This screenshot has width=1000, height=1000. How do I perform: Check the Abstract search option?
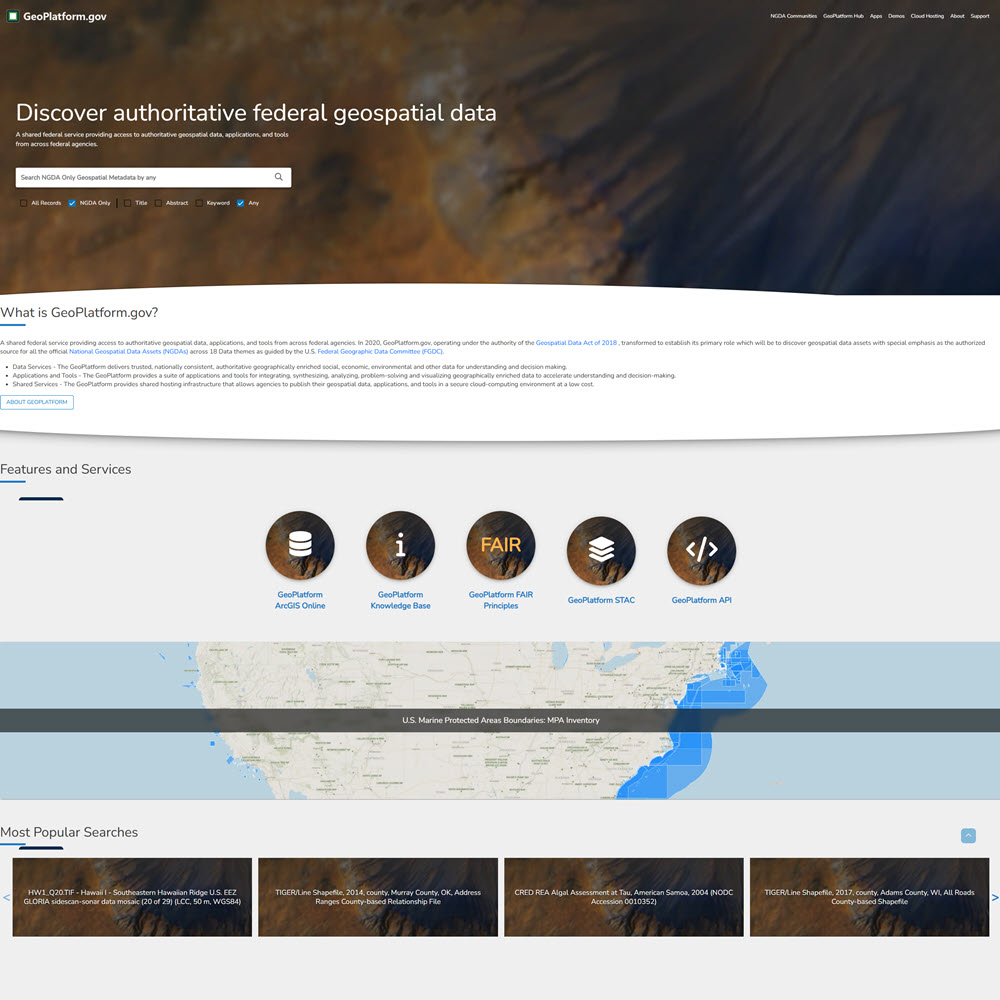pyautogui.click(x=158, y=203)
